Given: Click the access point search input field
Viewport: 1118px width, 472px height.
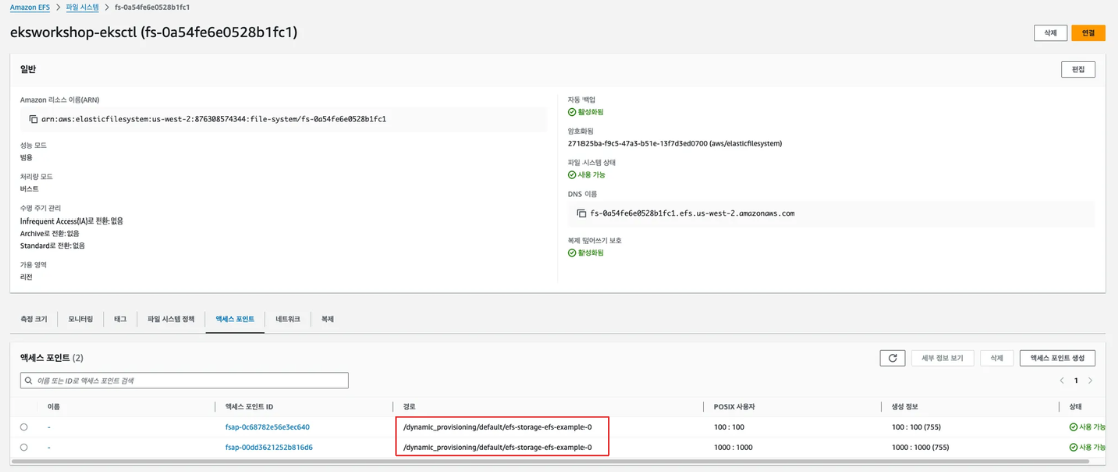Looking at the screenshot, I should coord(185,381).
